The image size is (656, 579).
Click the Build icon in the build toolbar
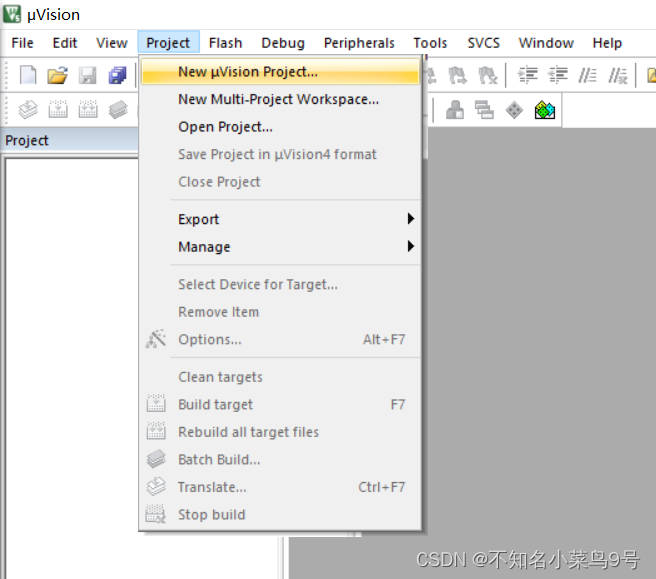(x=58, y=110)
